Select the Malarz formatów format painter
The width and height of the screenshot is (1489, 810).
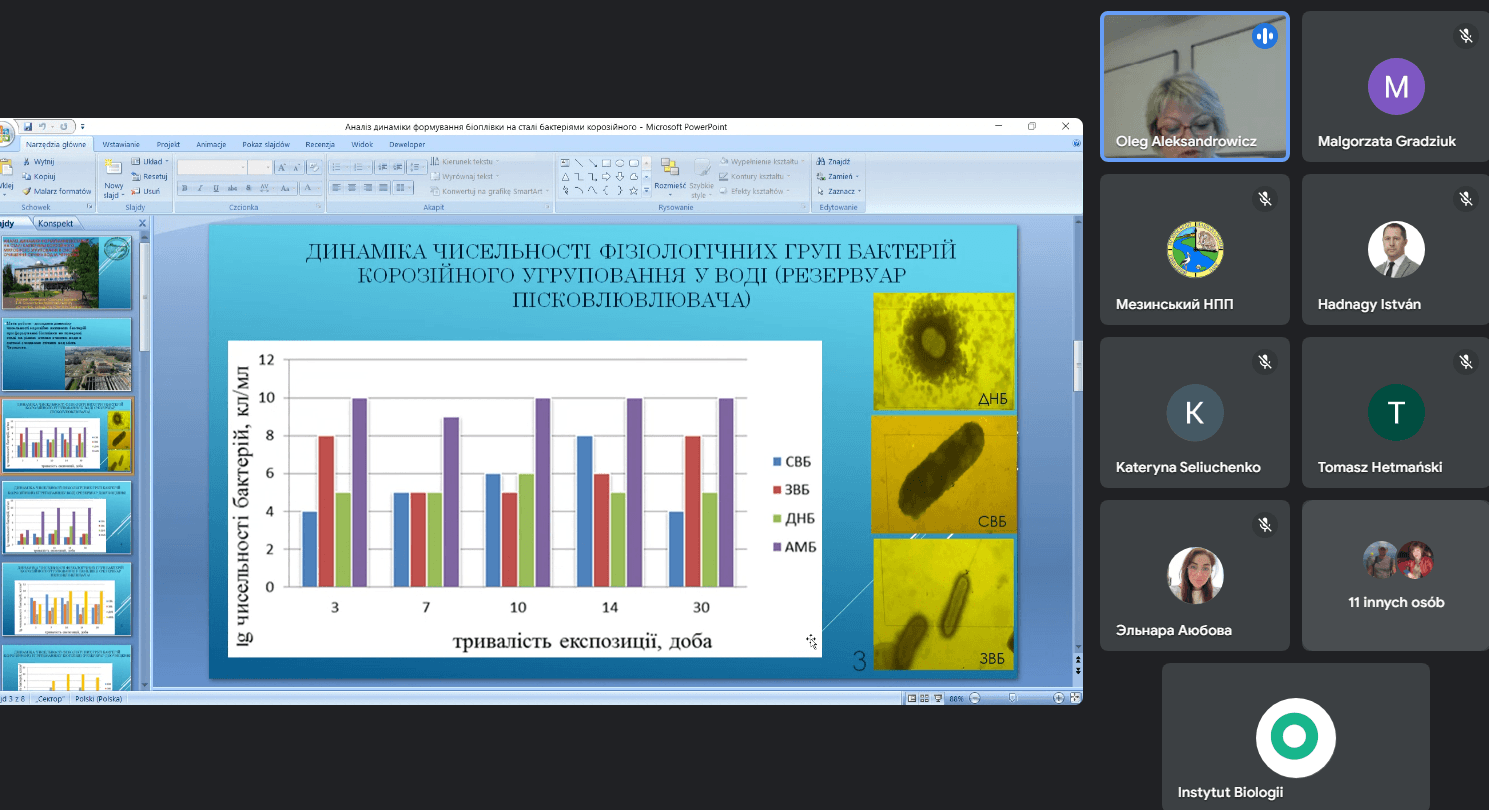coord(57,191)
